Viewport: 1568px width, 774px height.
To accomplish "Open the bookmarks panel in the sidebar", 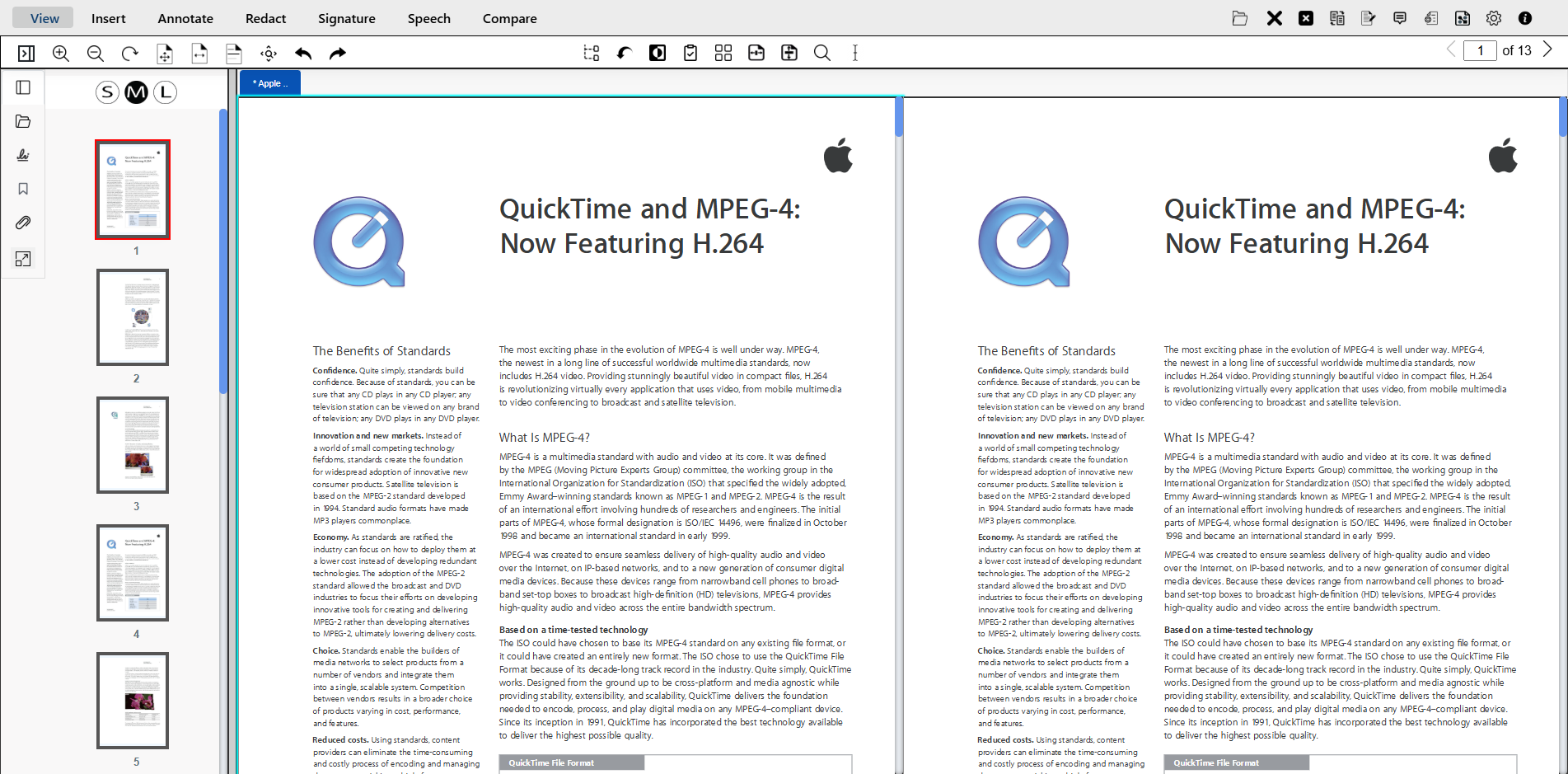I will [23, 189].
